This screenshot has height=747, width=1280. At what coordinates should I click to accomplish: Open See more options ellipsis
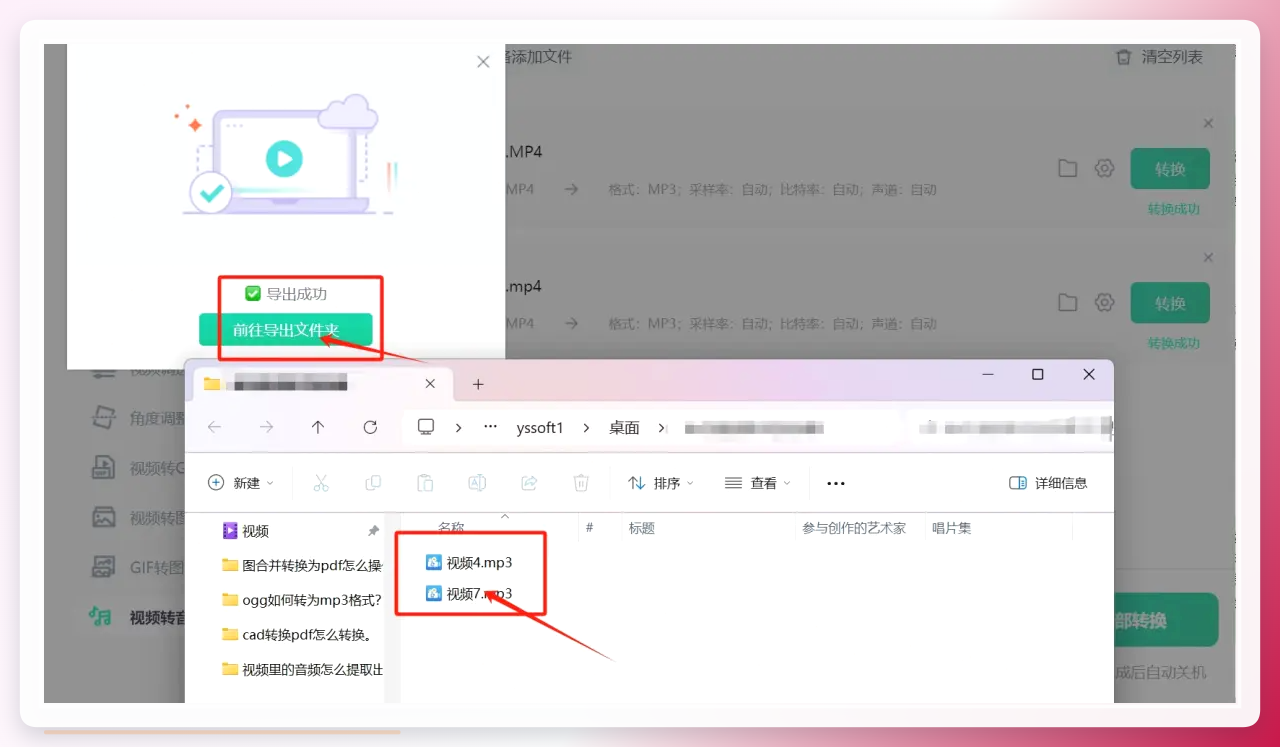pos(836,483)
